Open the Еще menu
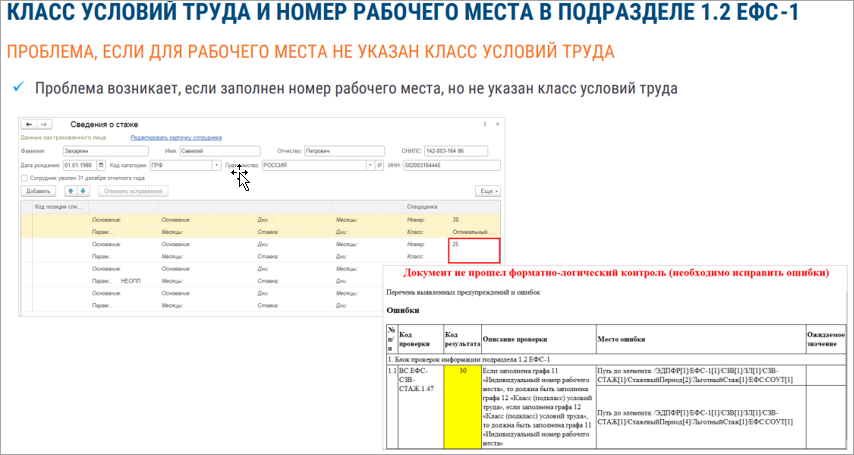 487,191
